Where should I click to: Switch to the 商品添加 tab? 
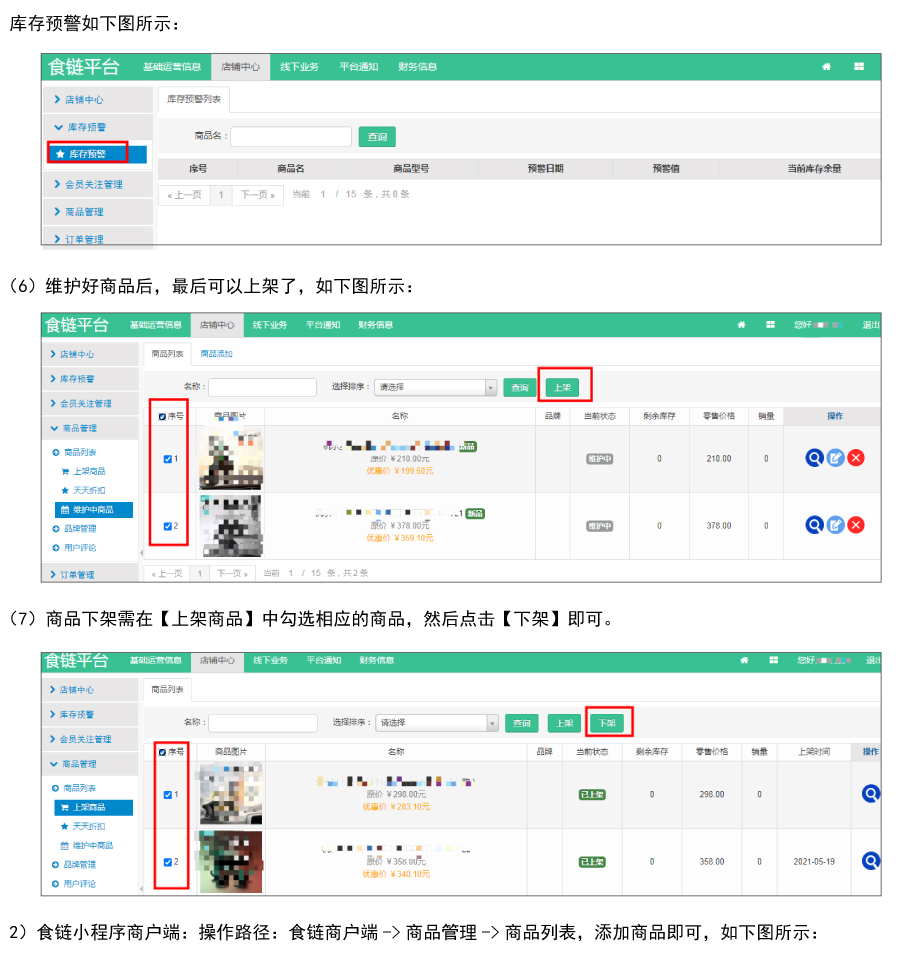click(216, 353)
